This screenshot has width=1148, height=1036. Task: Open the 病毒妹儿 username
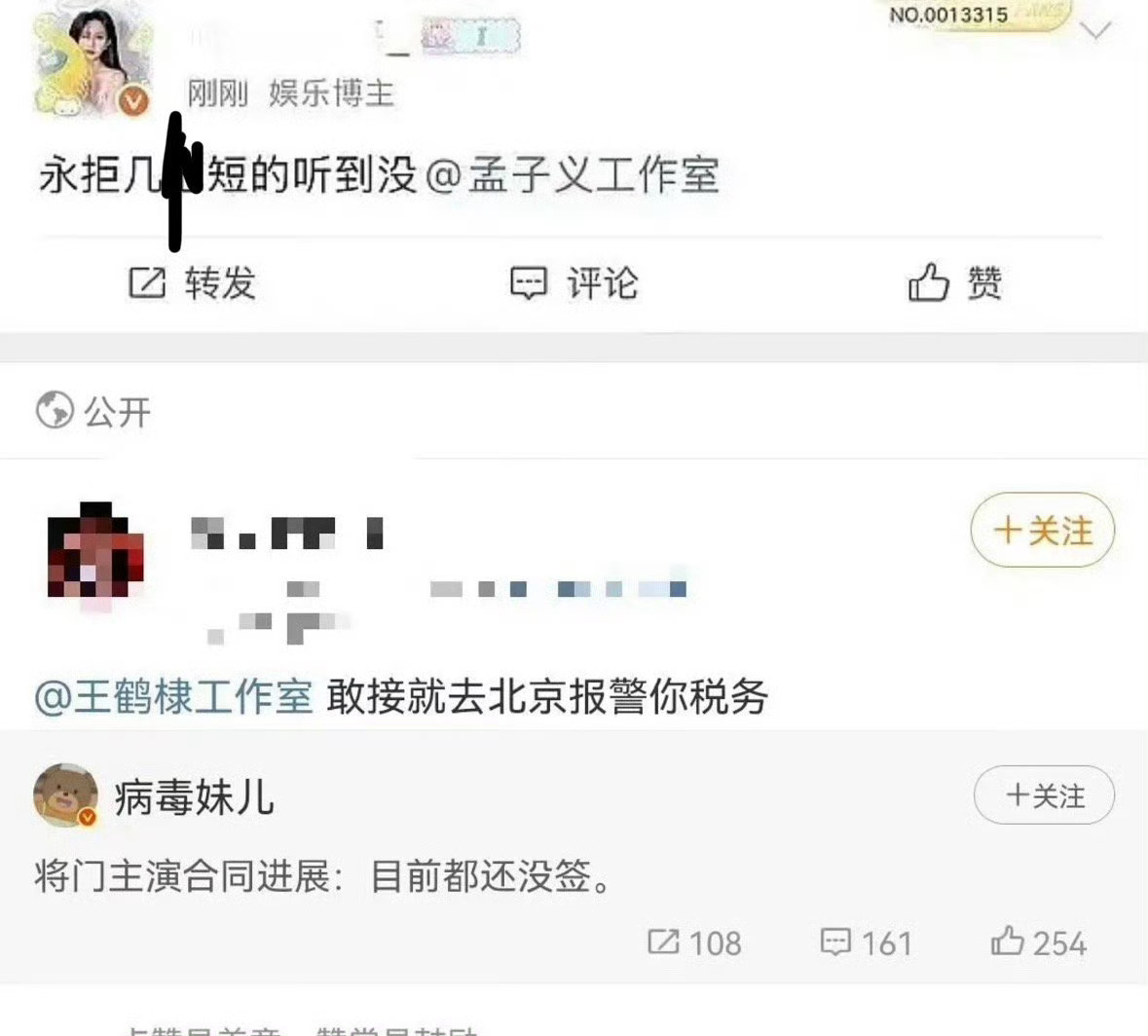195,796
